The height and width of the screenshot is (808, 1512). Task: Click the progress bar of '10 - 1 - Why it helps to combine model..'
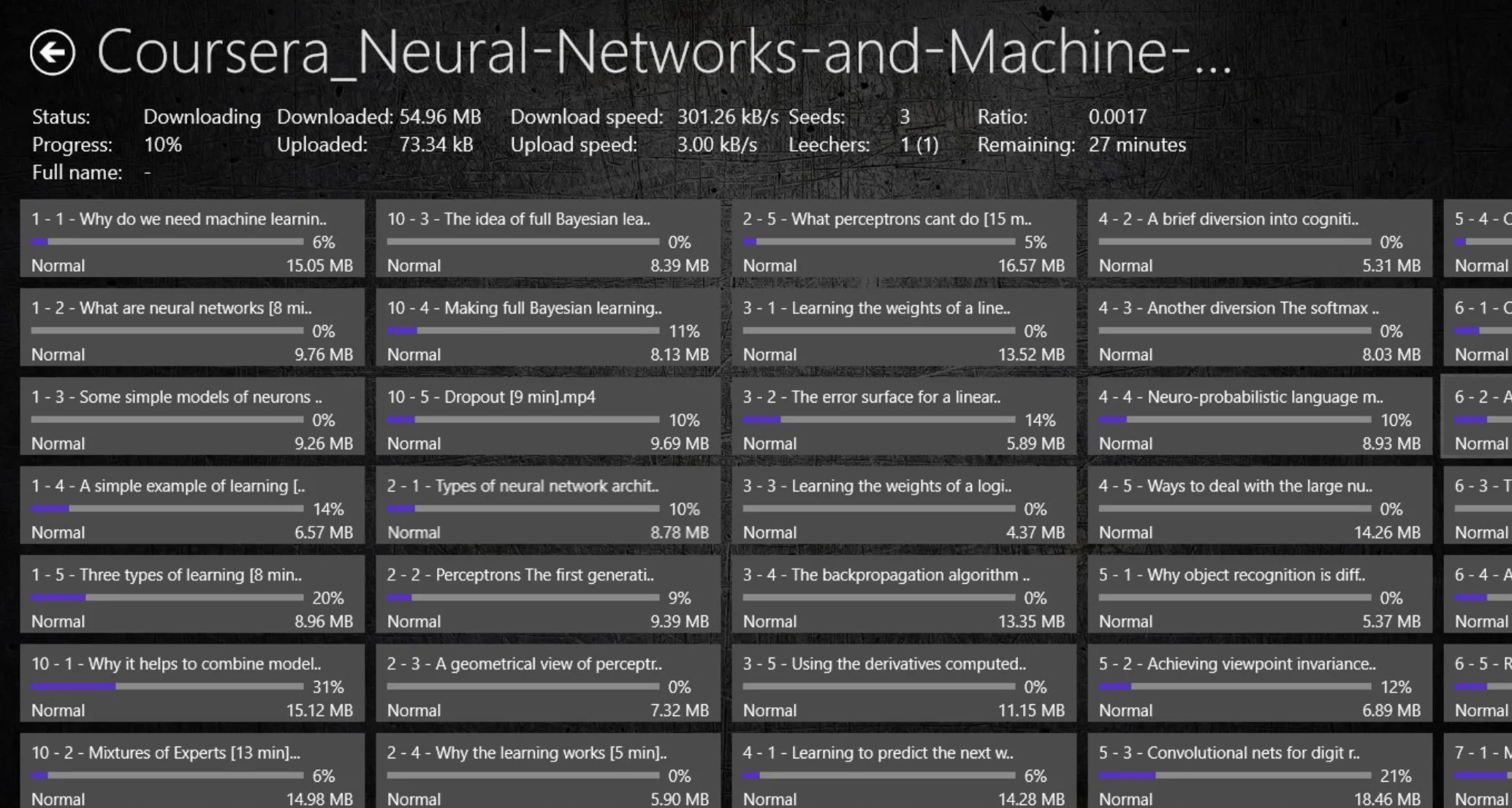167,687
